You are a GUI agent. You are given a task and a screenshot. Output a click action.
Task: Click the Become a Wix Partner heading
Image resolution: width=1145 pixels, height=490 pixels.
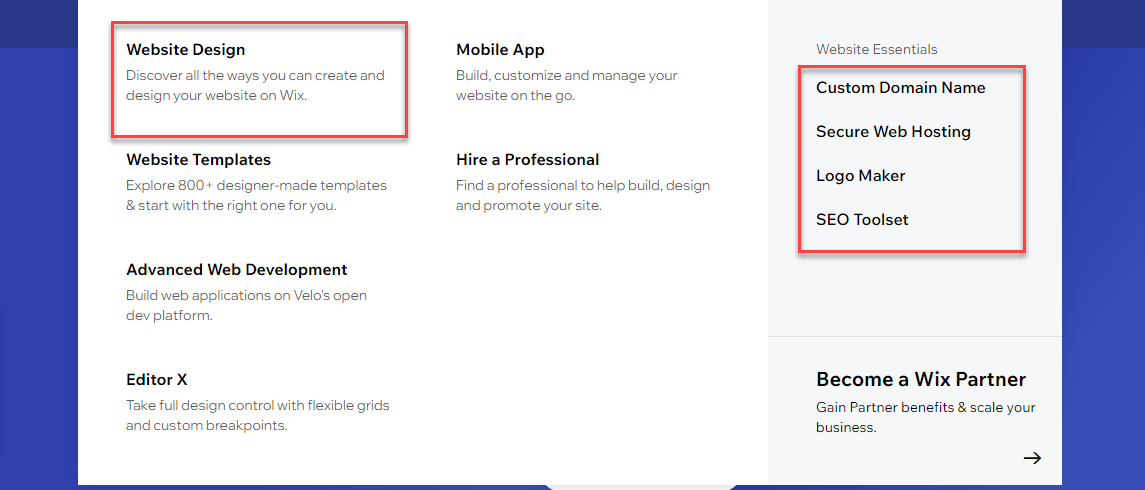pos(920,380)
